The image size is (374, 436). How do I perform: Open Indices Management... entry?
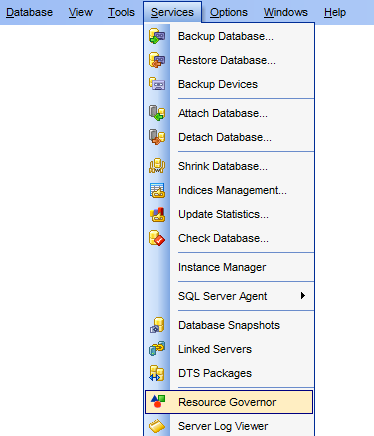pyautogui.click(x=229, y=190)
